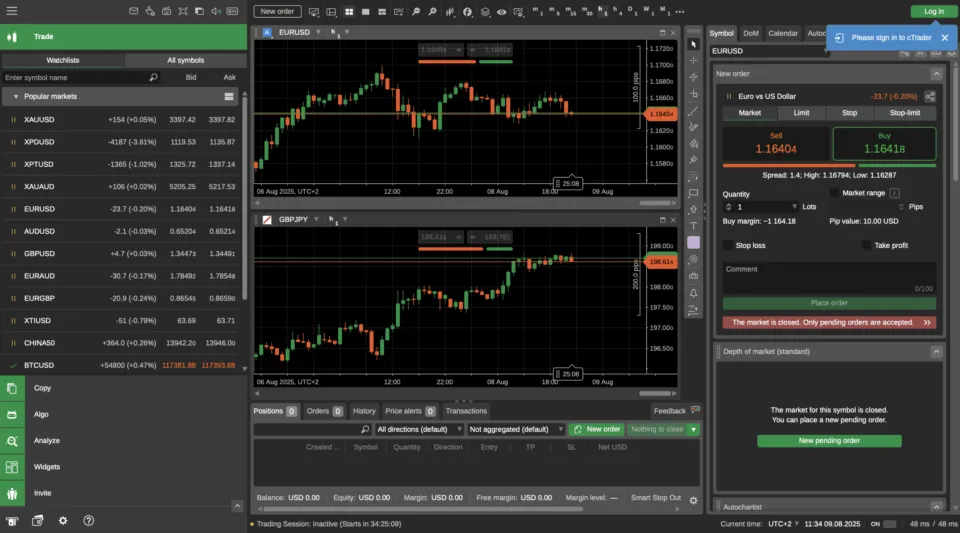Open the help question mark icon
This screenshot has height=533, width=960.
coord(89,521)
